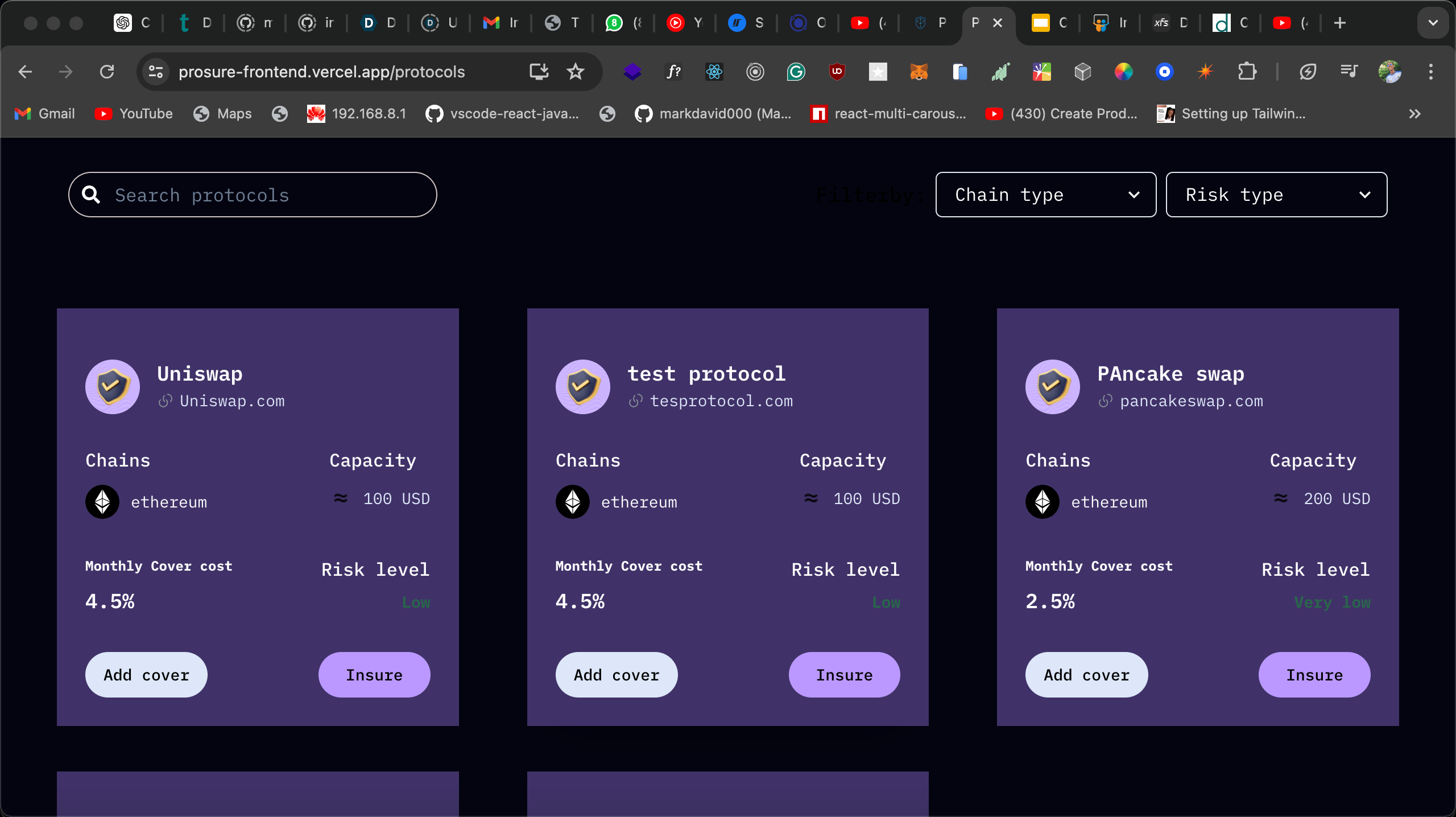1456x817 pixels.
Task: Switch to the Gmail inbox tab
Action: click(500, 23)
